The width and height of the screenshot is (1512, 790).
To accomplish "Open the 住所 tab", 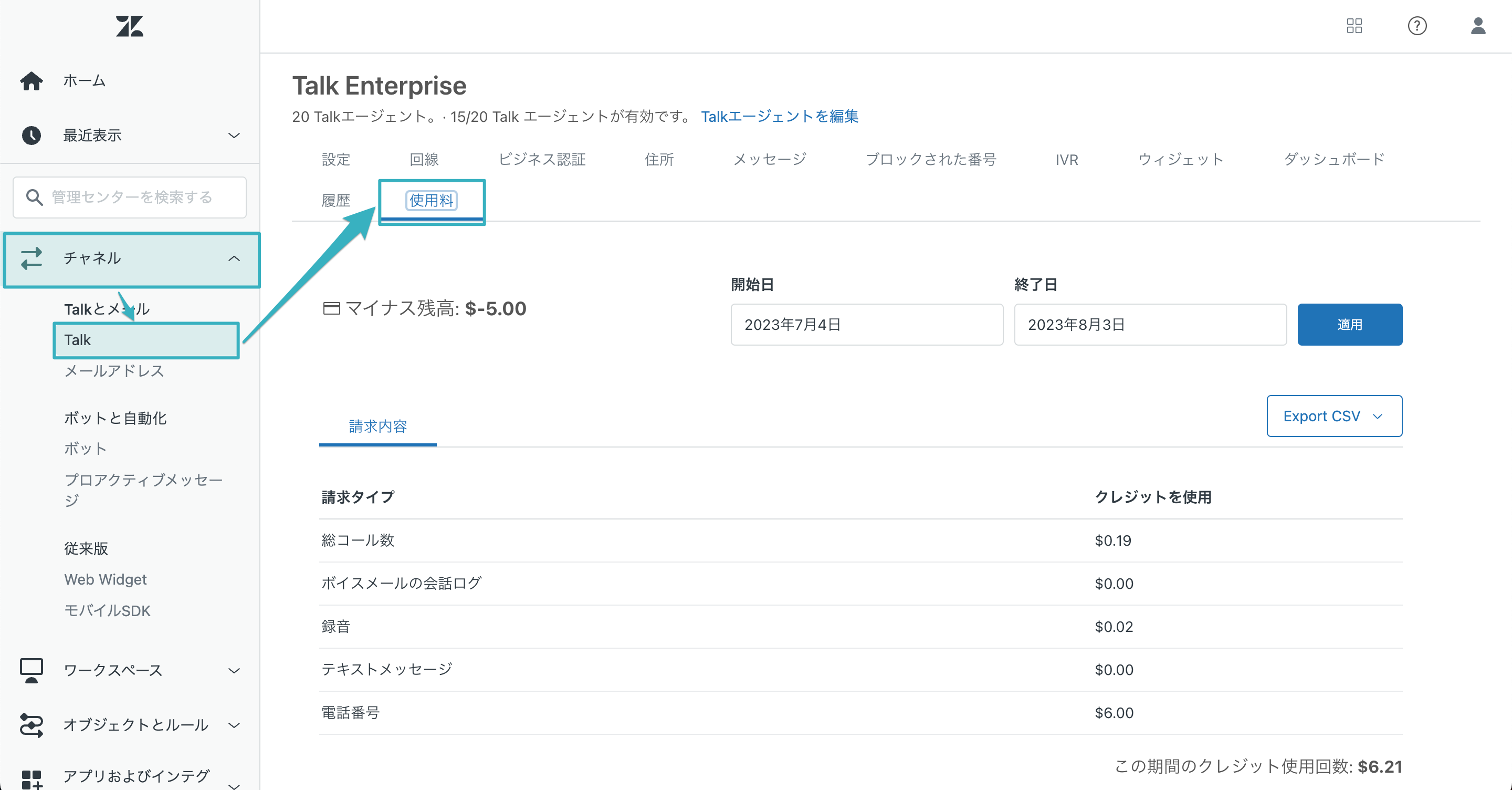I will pyautogui.click(x=659, y=160).
